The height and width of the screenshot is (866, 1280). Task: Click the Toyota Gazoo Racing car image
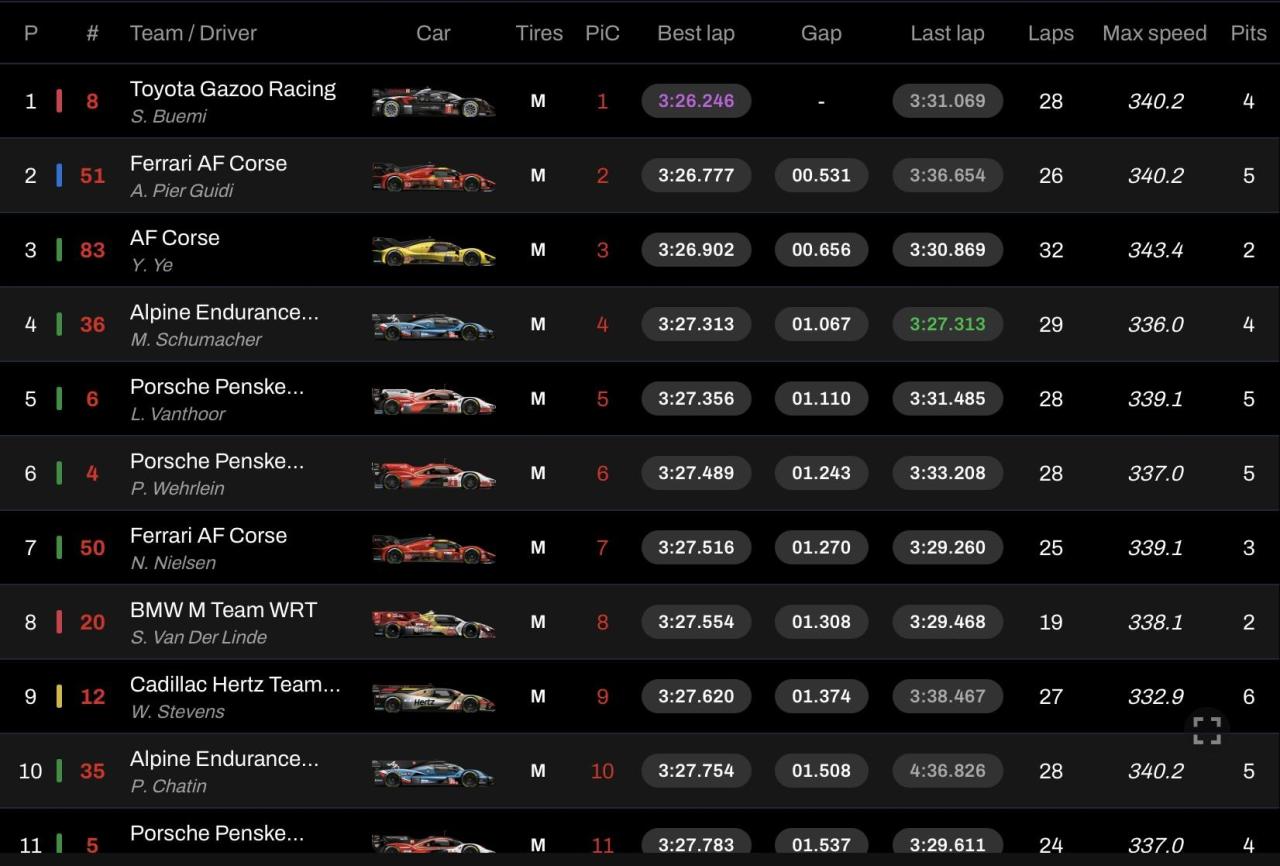(433, 102)
